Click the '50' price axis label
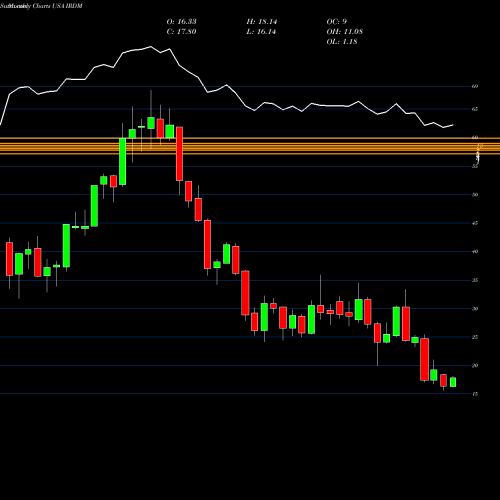This screenshot has width=500, height=500. [x=475, y=195]
